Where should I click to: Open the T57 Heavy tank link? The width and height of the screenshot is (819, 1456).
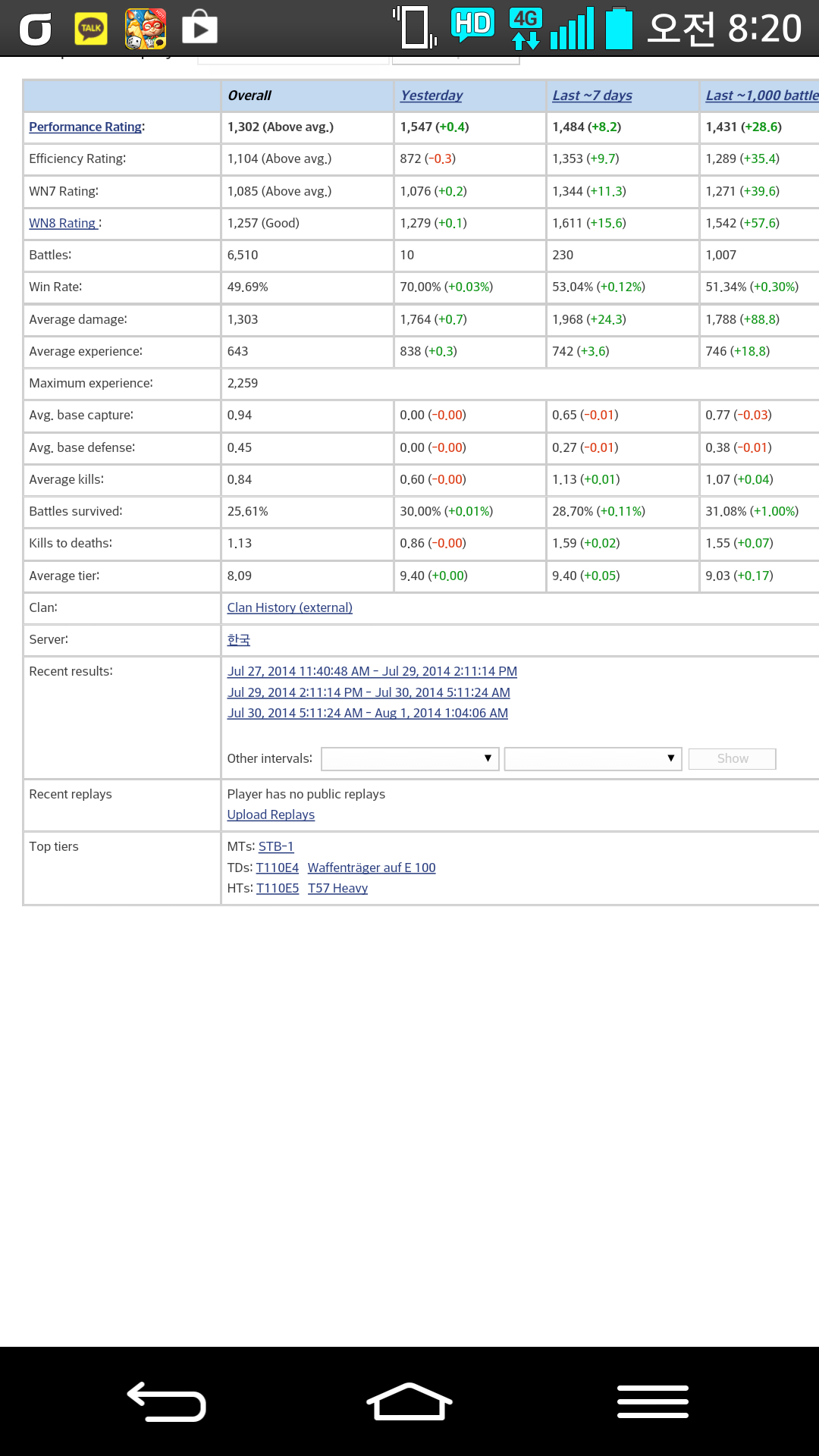(x=337, y=888)
